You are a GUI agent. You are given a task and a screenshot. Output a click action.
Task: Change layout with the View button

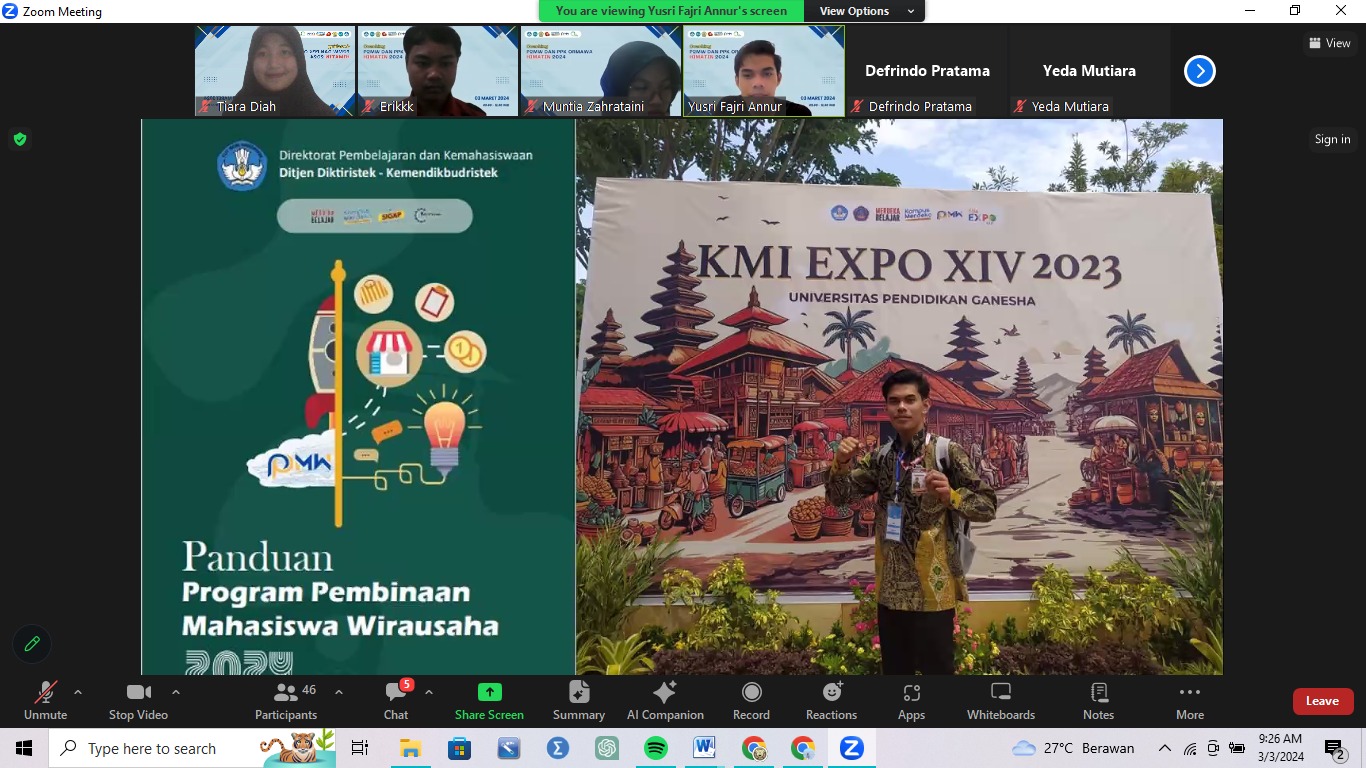click(1330, 43)
